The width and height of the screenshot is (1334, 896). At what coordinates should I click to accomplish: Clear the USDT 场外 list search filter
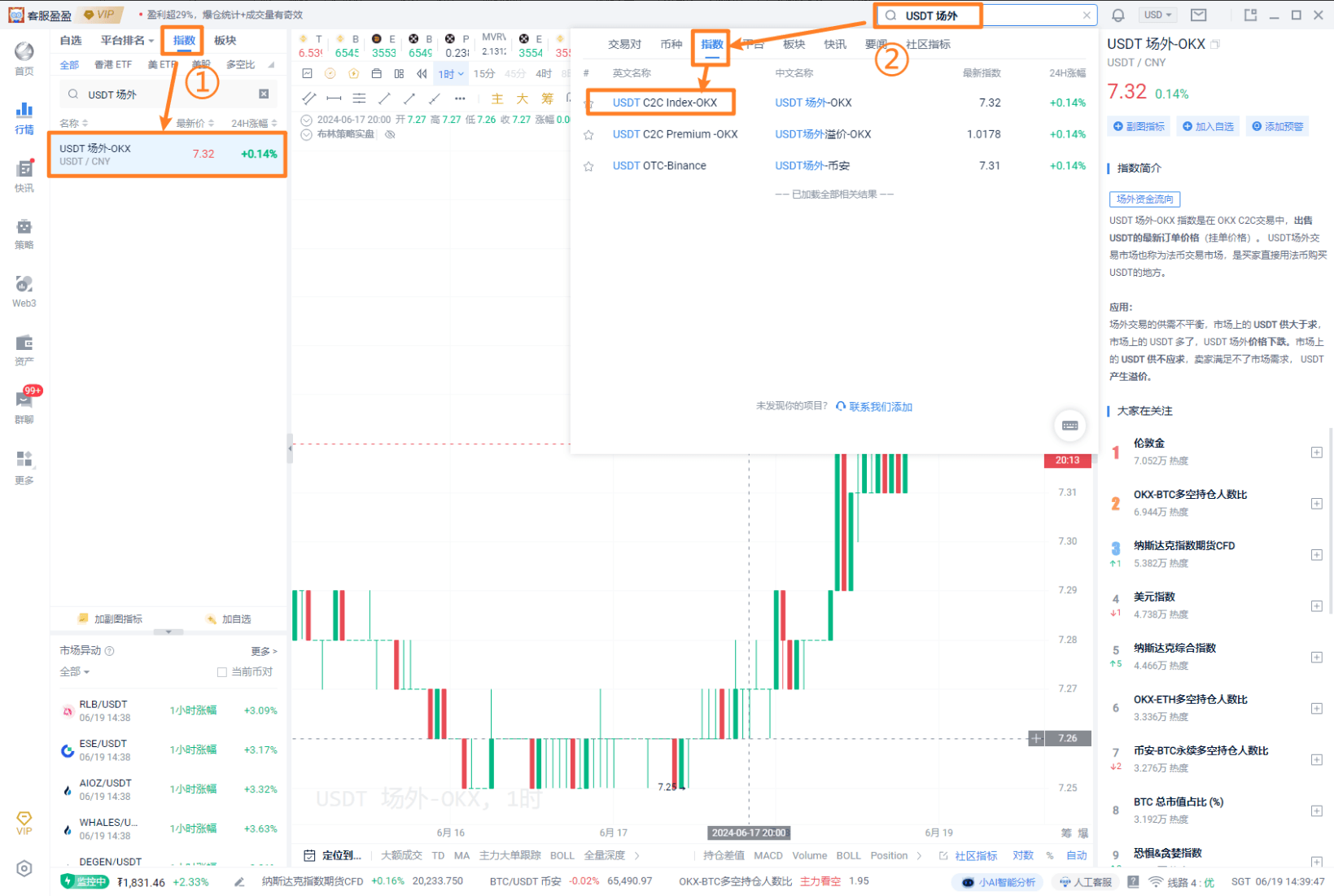click(x=264, y=94)
